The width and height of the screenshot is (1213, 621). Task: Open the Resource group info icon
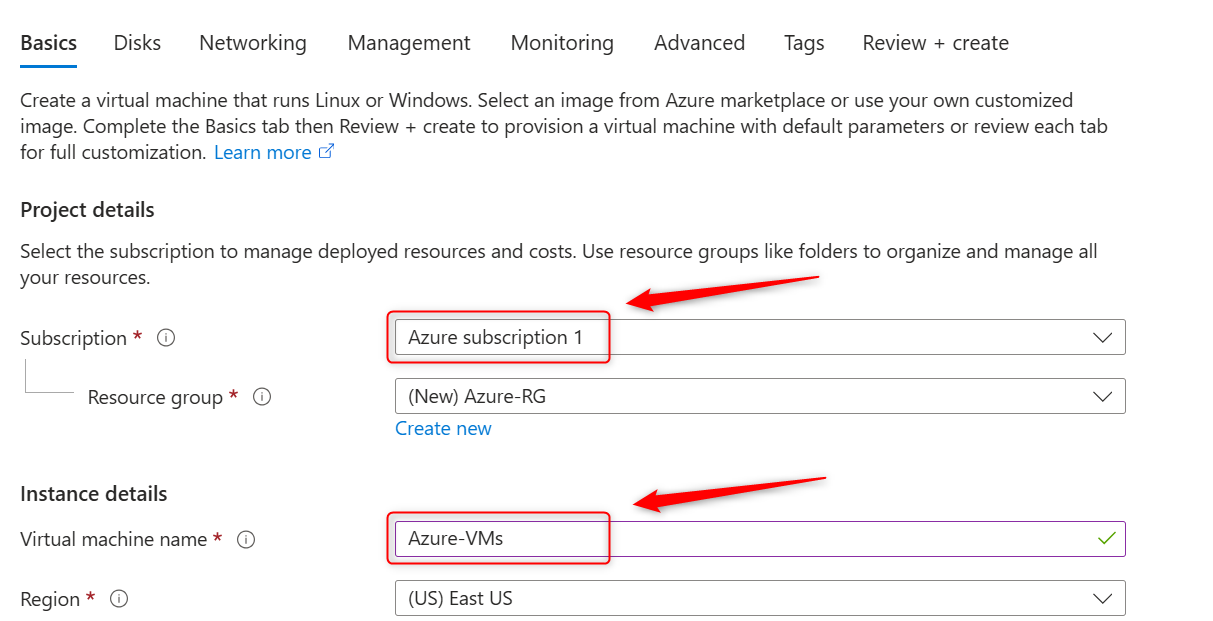point(262,397)
